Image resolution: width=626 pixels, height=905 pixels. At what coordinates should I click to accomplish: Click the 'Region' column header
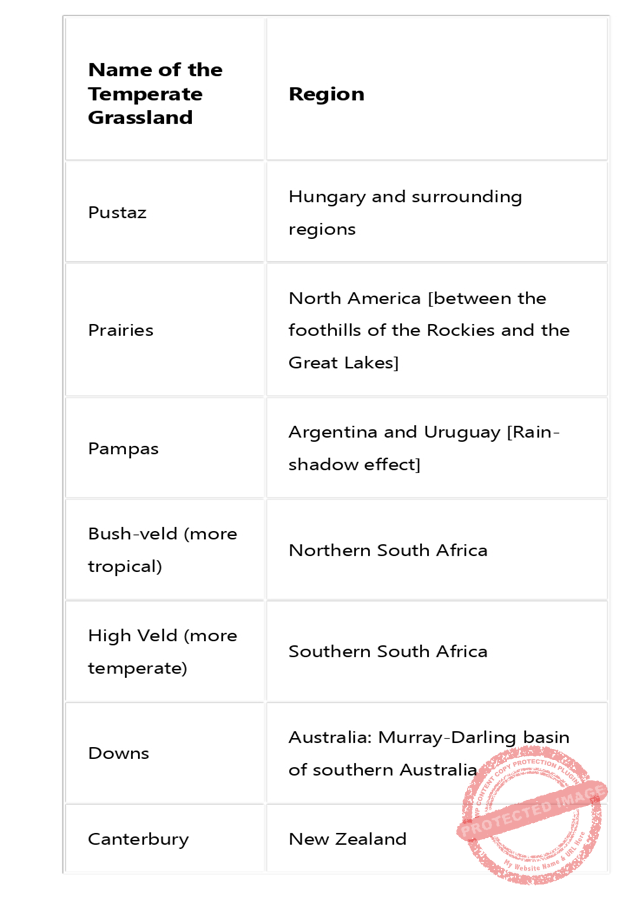pos(326,94)
